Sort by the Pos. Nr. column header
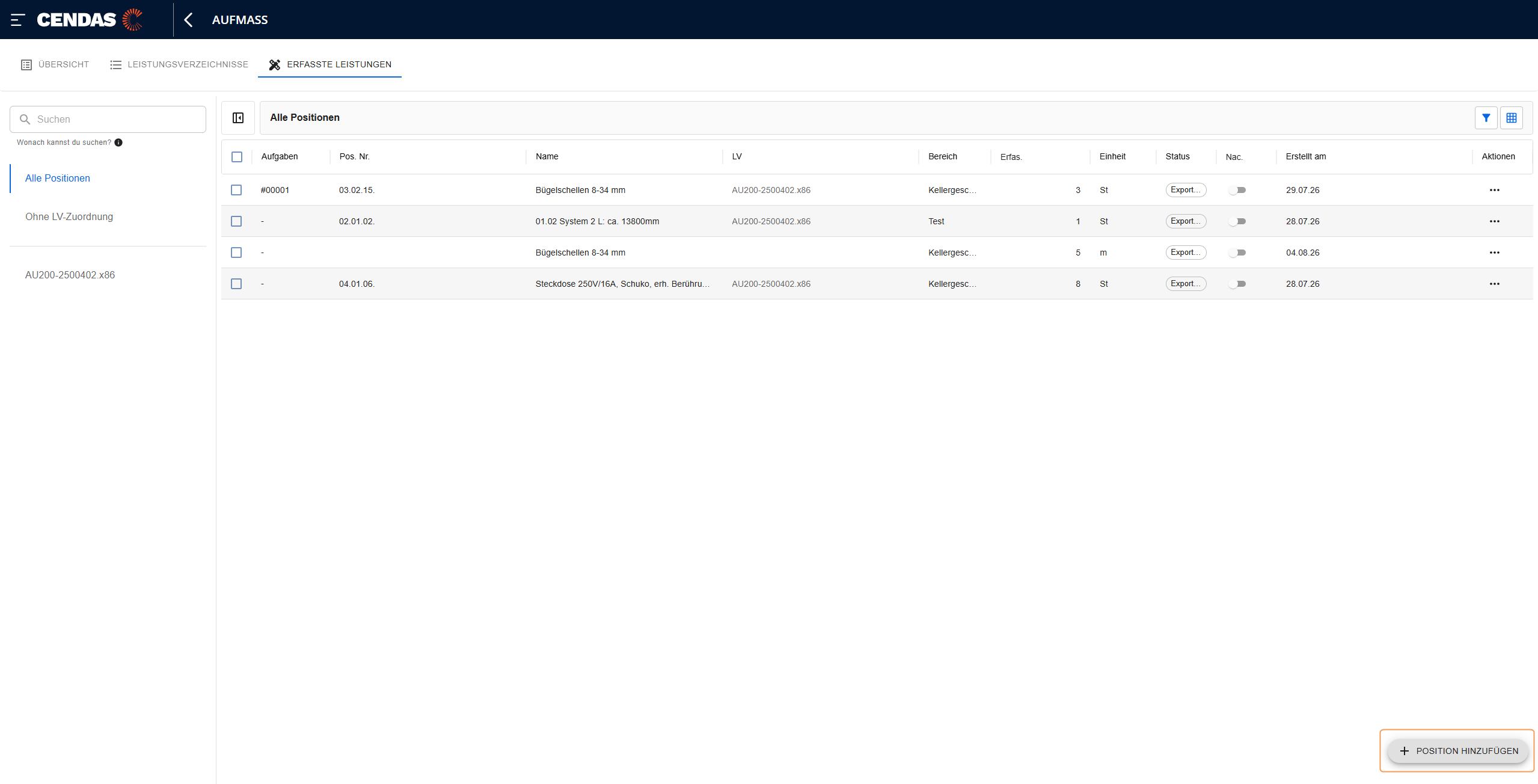 [355, 156]
